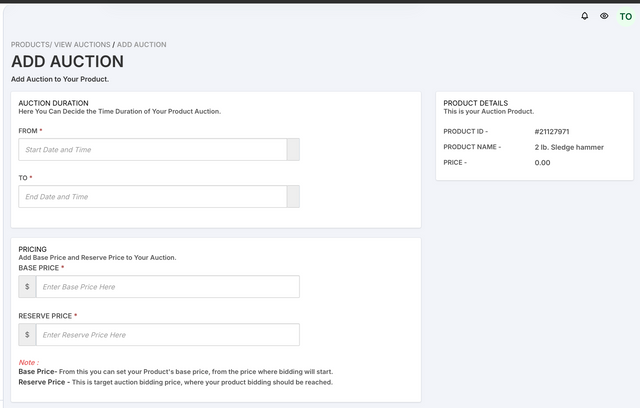Click the PRODUCT NAME - label
This screenshot has height=408, width=640.
pyautogui.click(x=472, y=146)
